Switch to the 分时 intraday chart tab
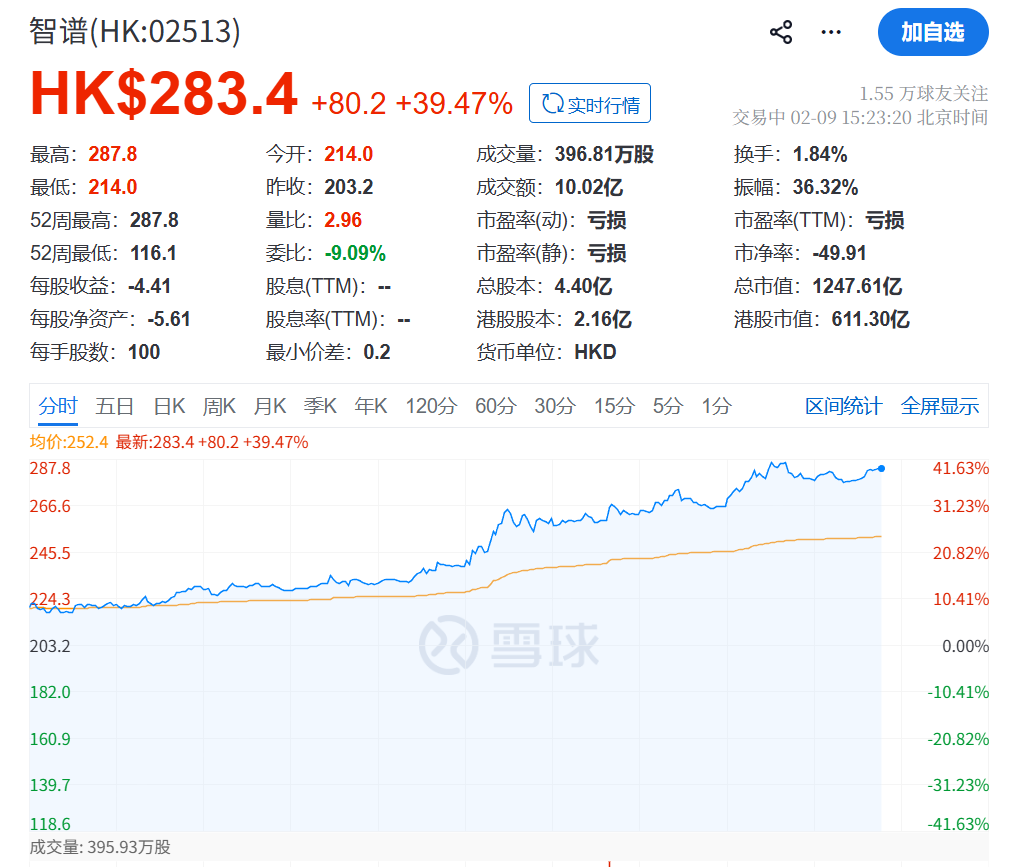Screen dimensions: 1014x867 click(x=57, y=406)
